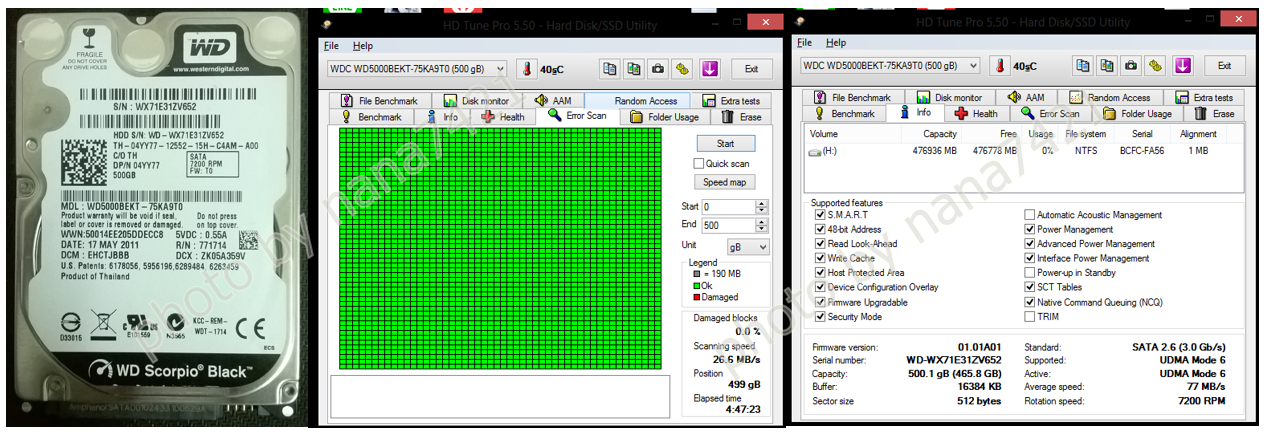Viewport: 1266px width, 435px height.
Task: Click copy text icon in Error Scan window
Action: (x=610, y=68)
